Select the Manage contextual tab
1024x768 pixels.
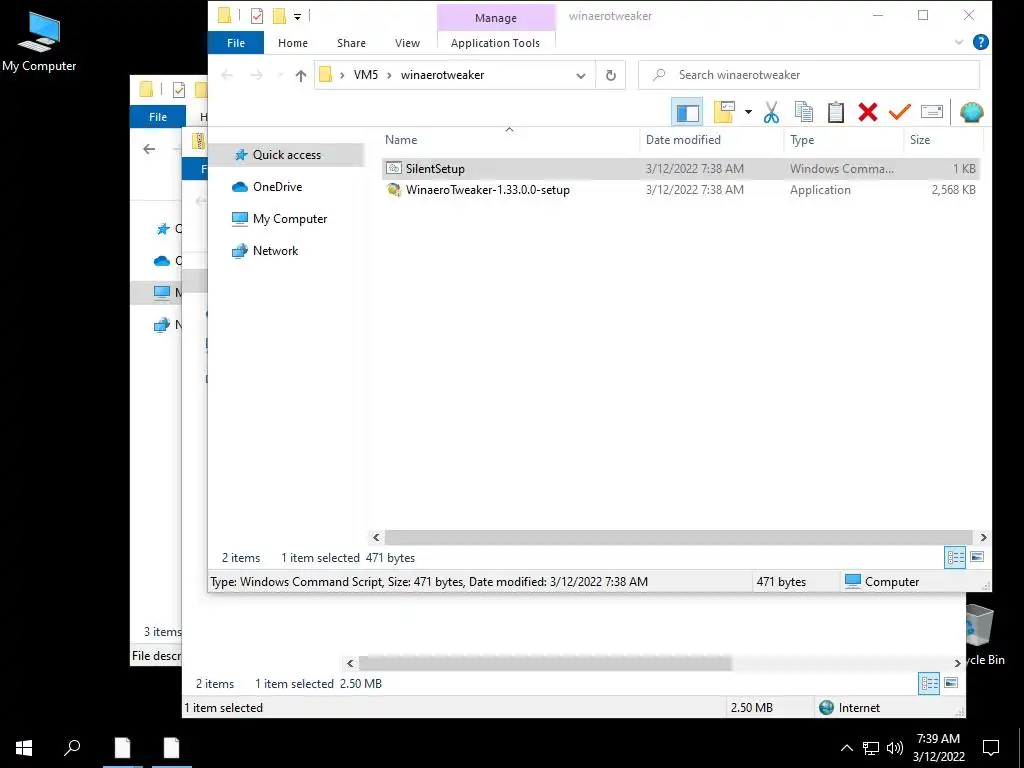coord(496,18)
